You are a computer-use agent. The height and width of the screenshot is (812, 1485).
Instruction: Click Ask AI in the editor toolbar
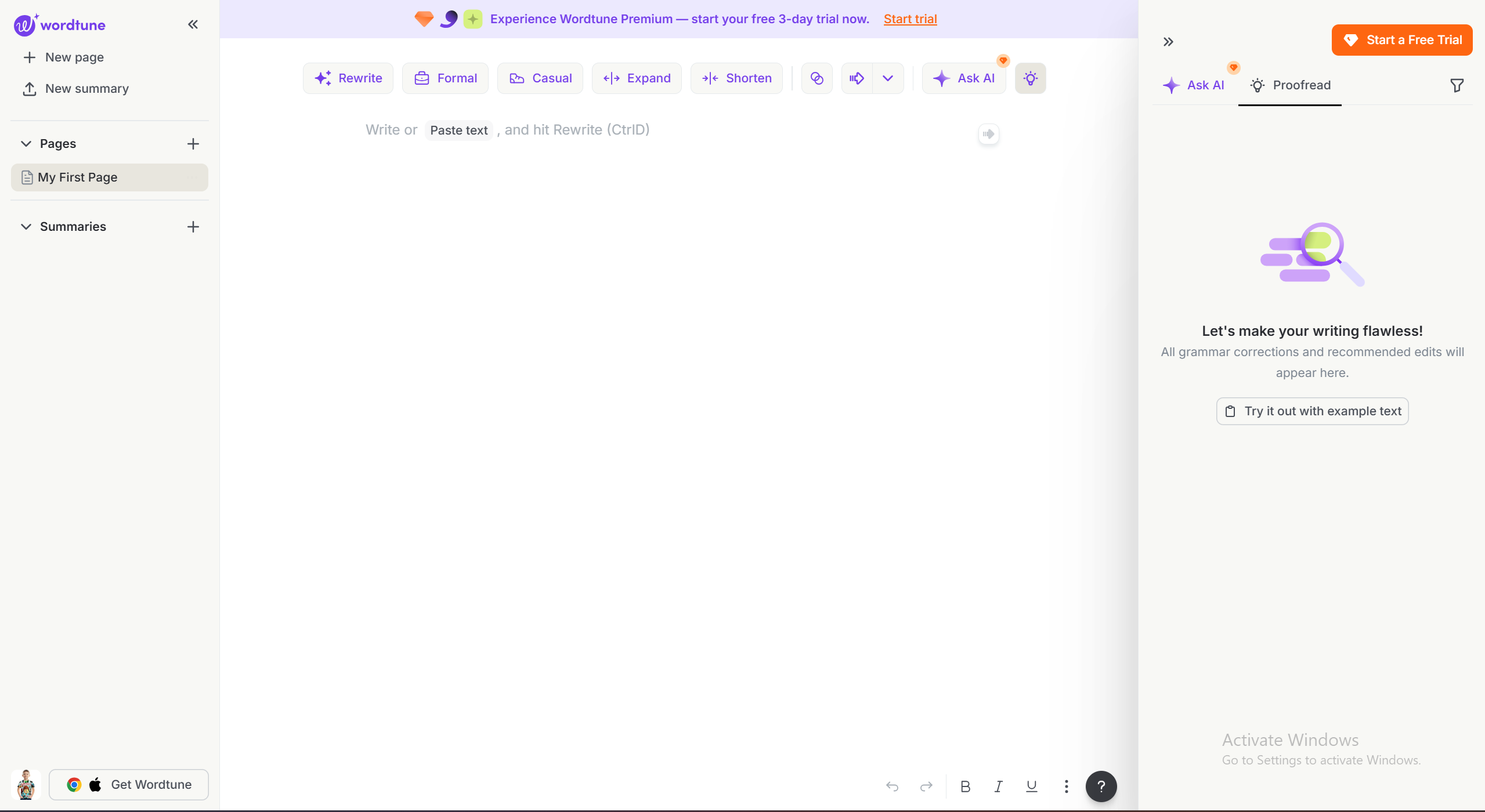click(964, 78)
